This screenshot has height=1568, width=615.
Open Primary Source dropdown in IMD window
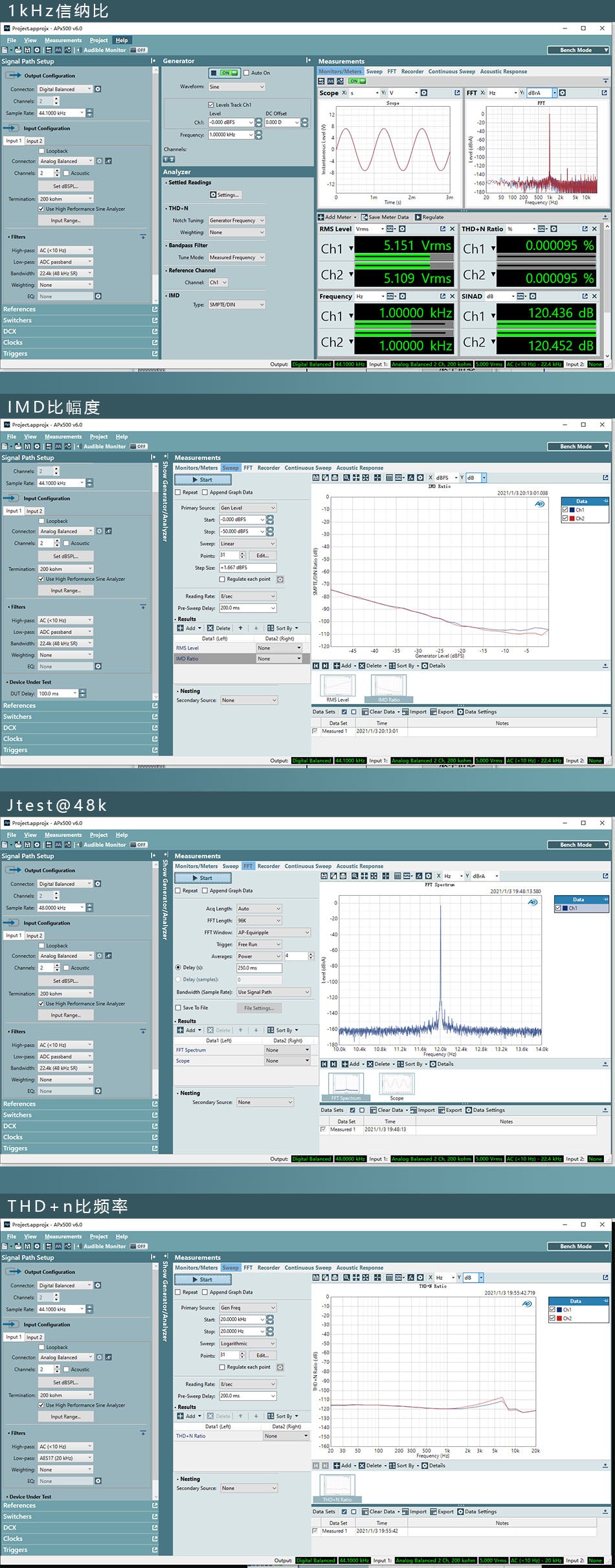coord(248,508)
